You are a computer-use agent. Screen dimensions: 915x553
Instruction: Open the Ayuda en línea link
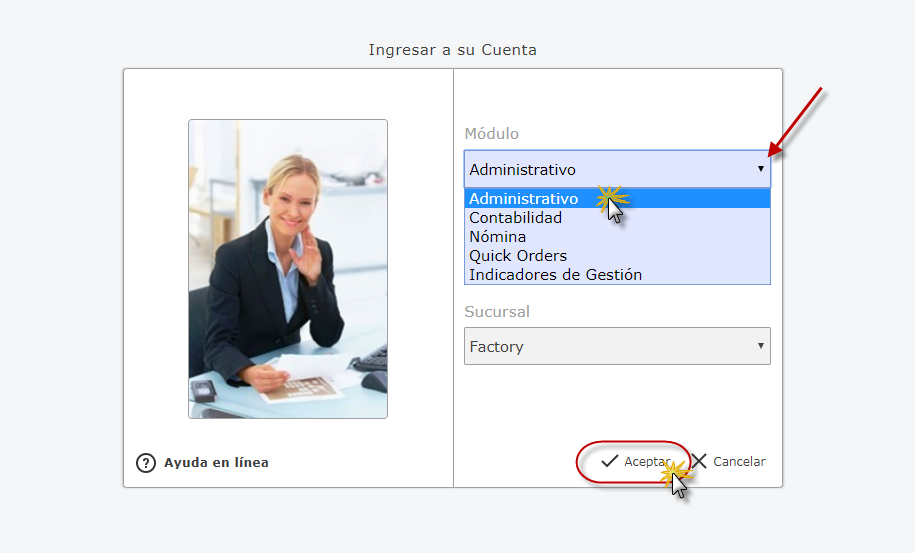pyautogui.click(x=216, y=462)
